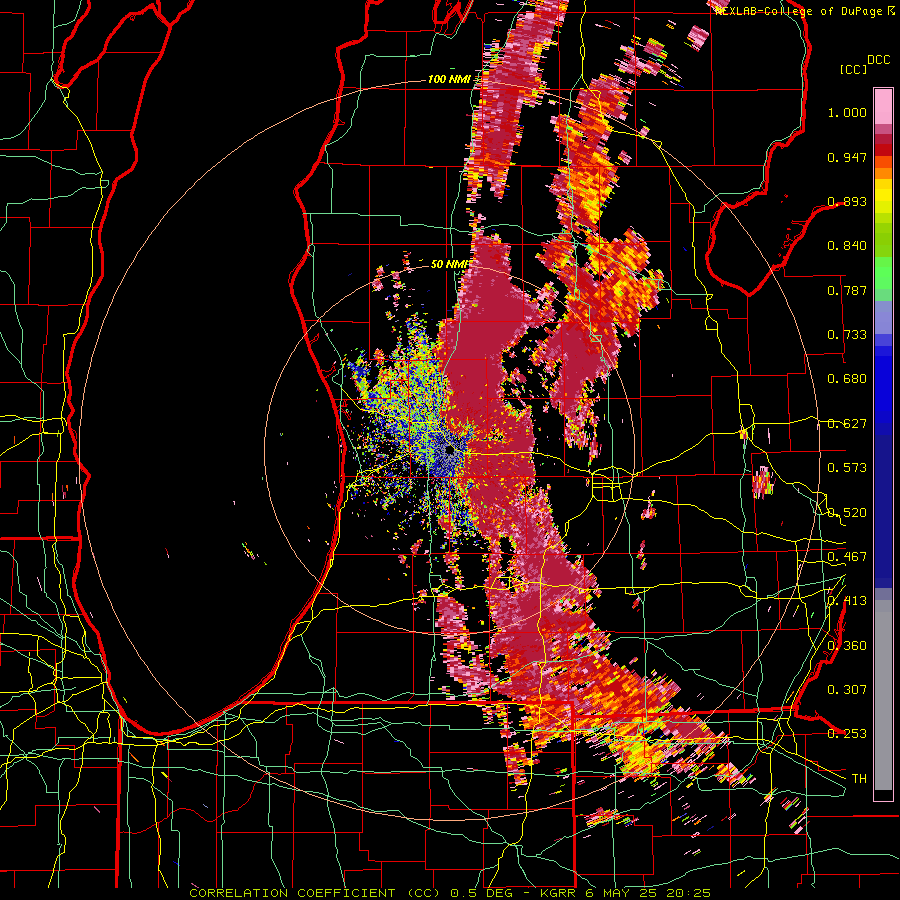
Task: Select the 0.467 legend value
Action: click(x=847, y=557)
